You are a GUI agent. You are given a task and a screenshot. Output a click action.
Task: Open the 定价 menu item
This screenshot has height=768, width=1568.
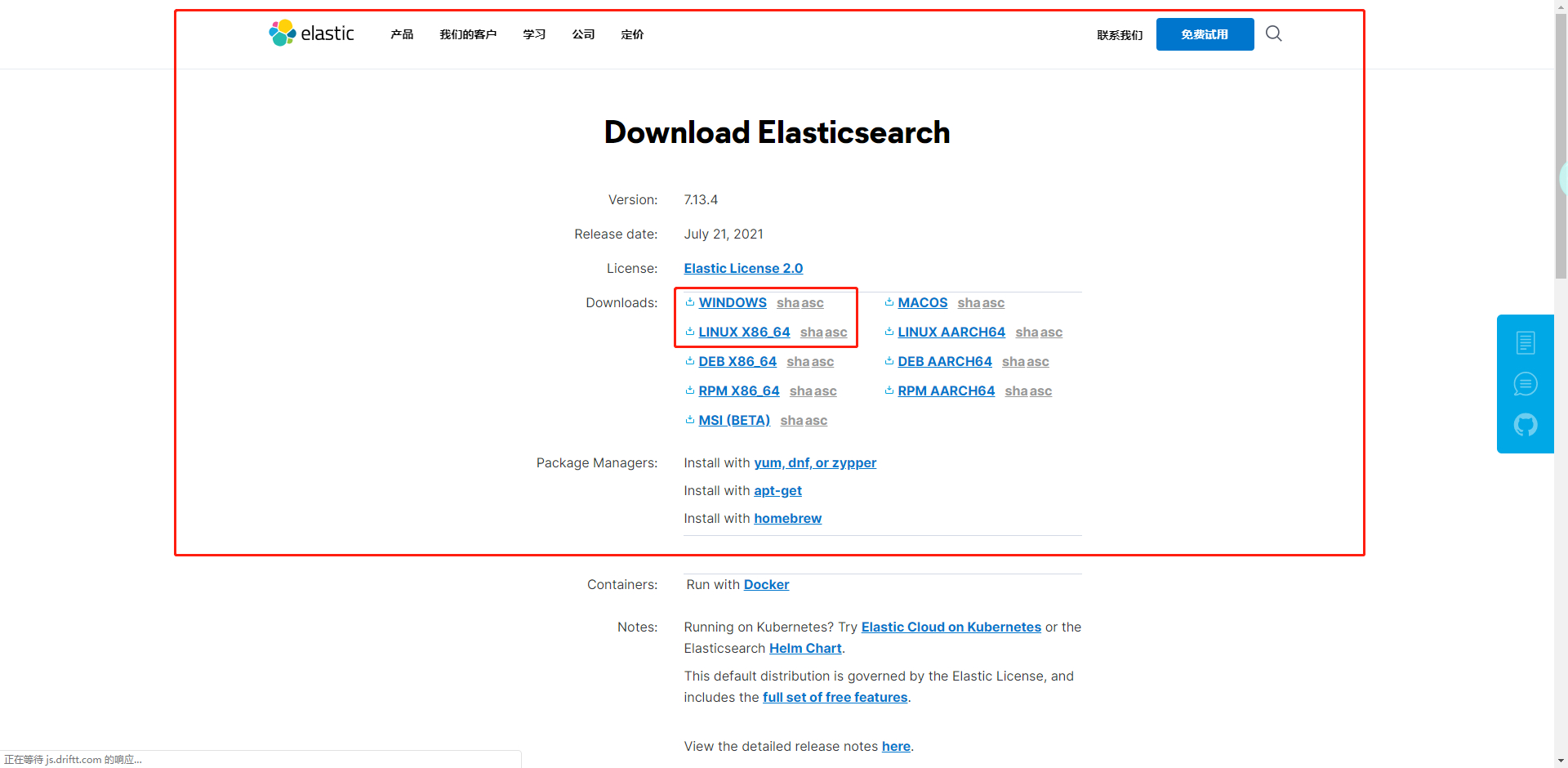[632, 34]
